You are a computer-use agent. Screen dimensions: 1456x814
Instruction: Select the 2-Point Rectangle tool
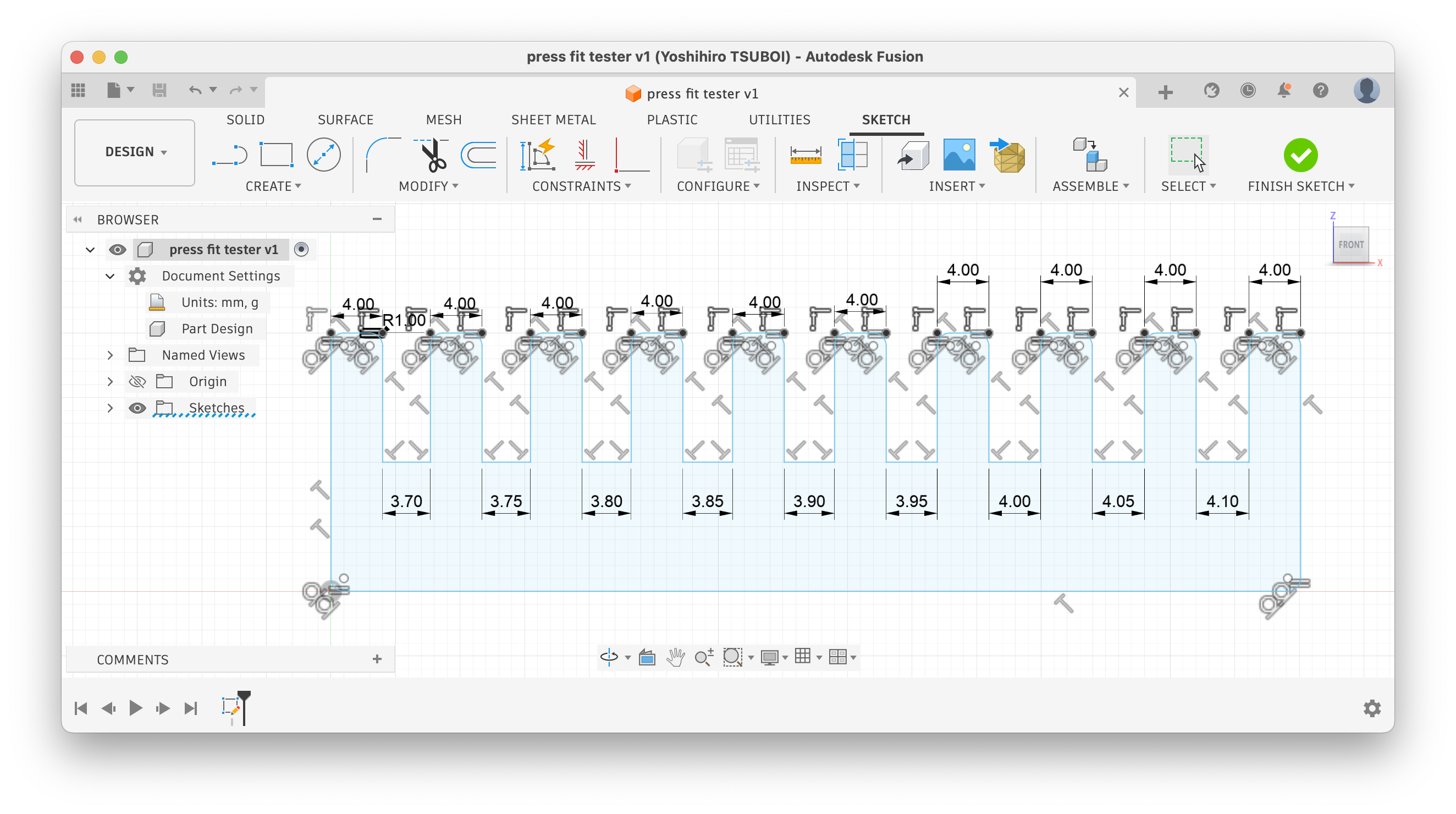tap(276, 155)
